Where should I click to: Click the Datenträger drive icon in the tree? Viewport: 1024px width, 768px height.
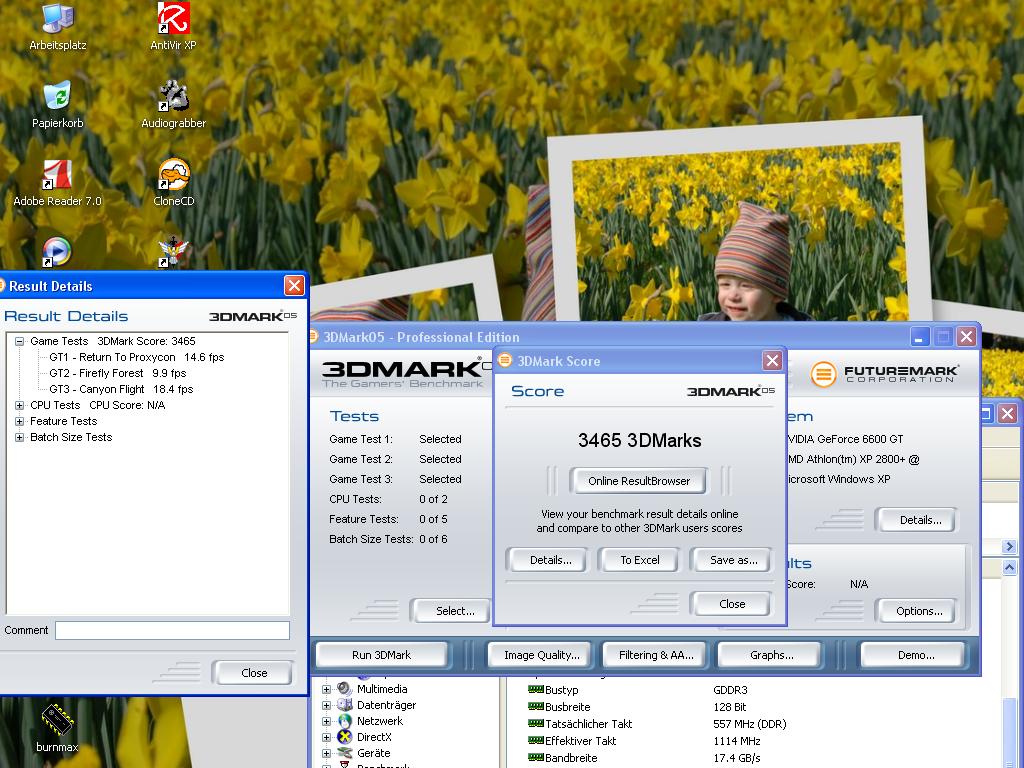click(x=344, y=705)
